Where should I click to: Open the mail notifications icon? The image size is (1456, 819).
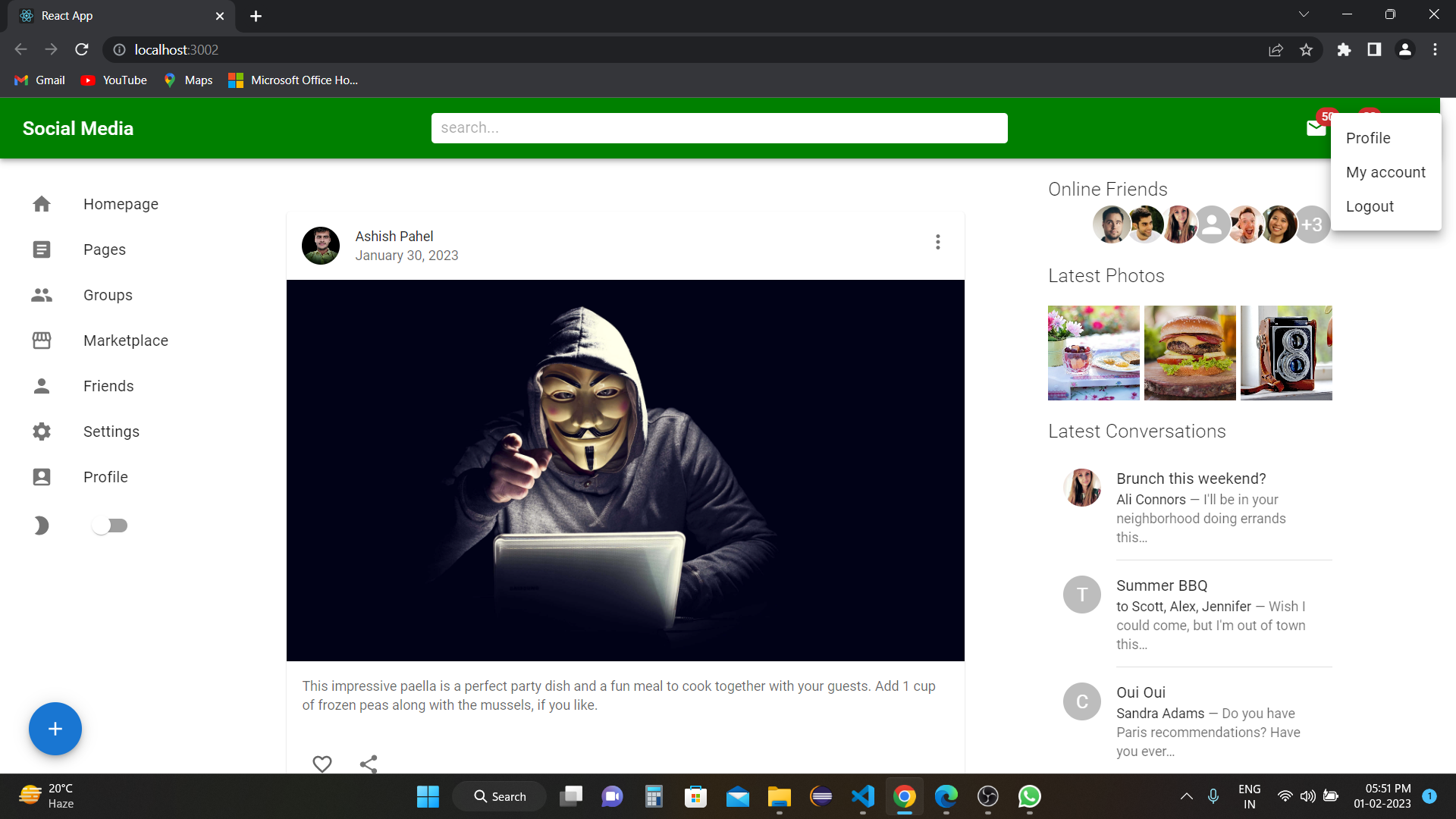click(1316, 128)
